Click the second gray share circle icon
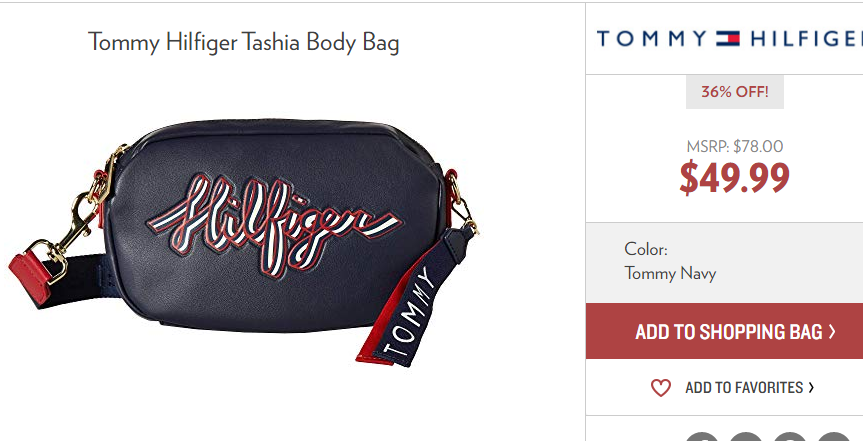The height and width of the screenshot is (441, 863). coord(746,437)
